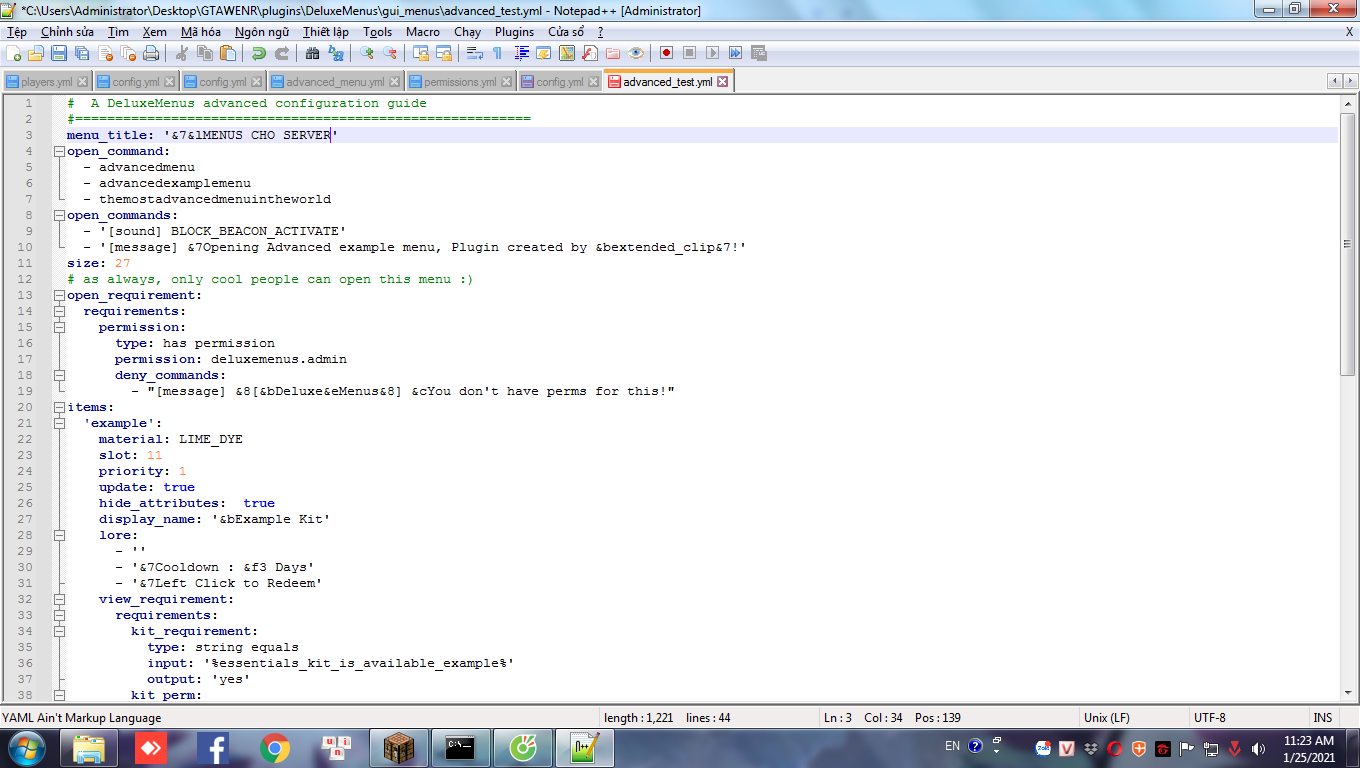Undo the last edit with the green arrow
This screenshot has height=768, width=1360.
[259, 53]
